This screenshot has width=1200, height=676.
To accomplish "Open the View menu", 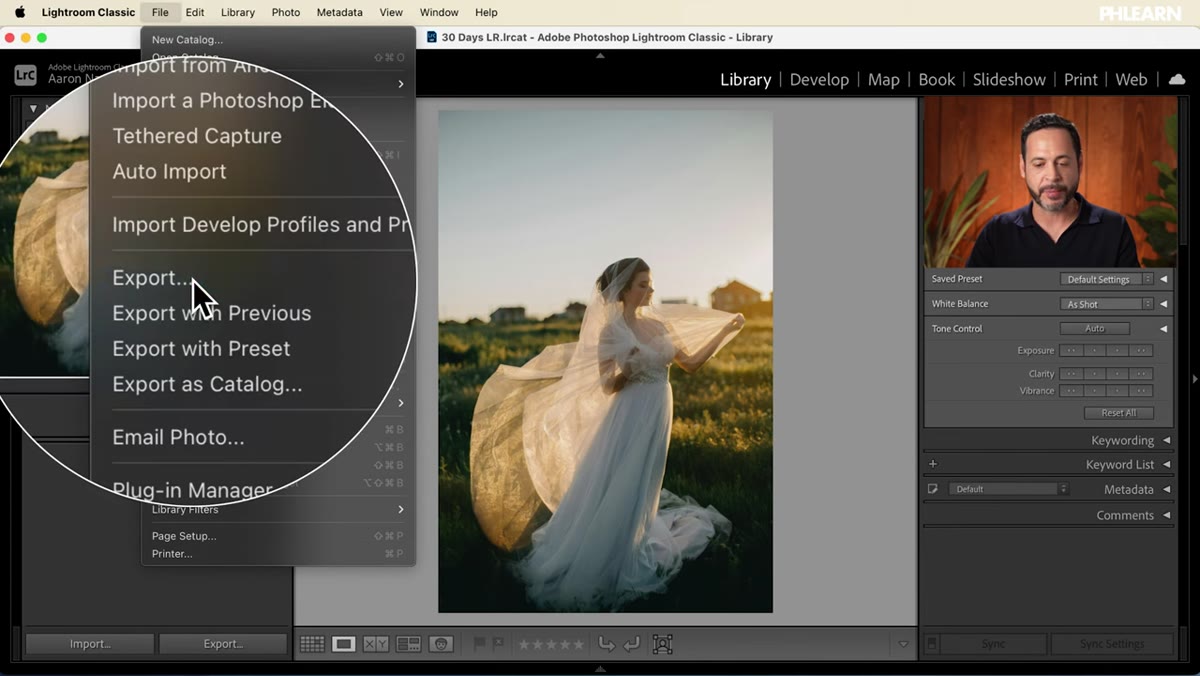I will (391, 12).
